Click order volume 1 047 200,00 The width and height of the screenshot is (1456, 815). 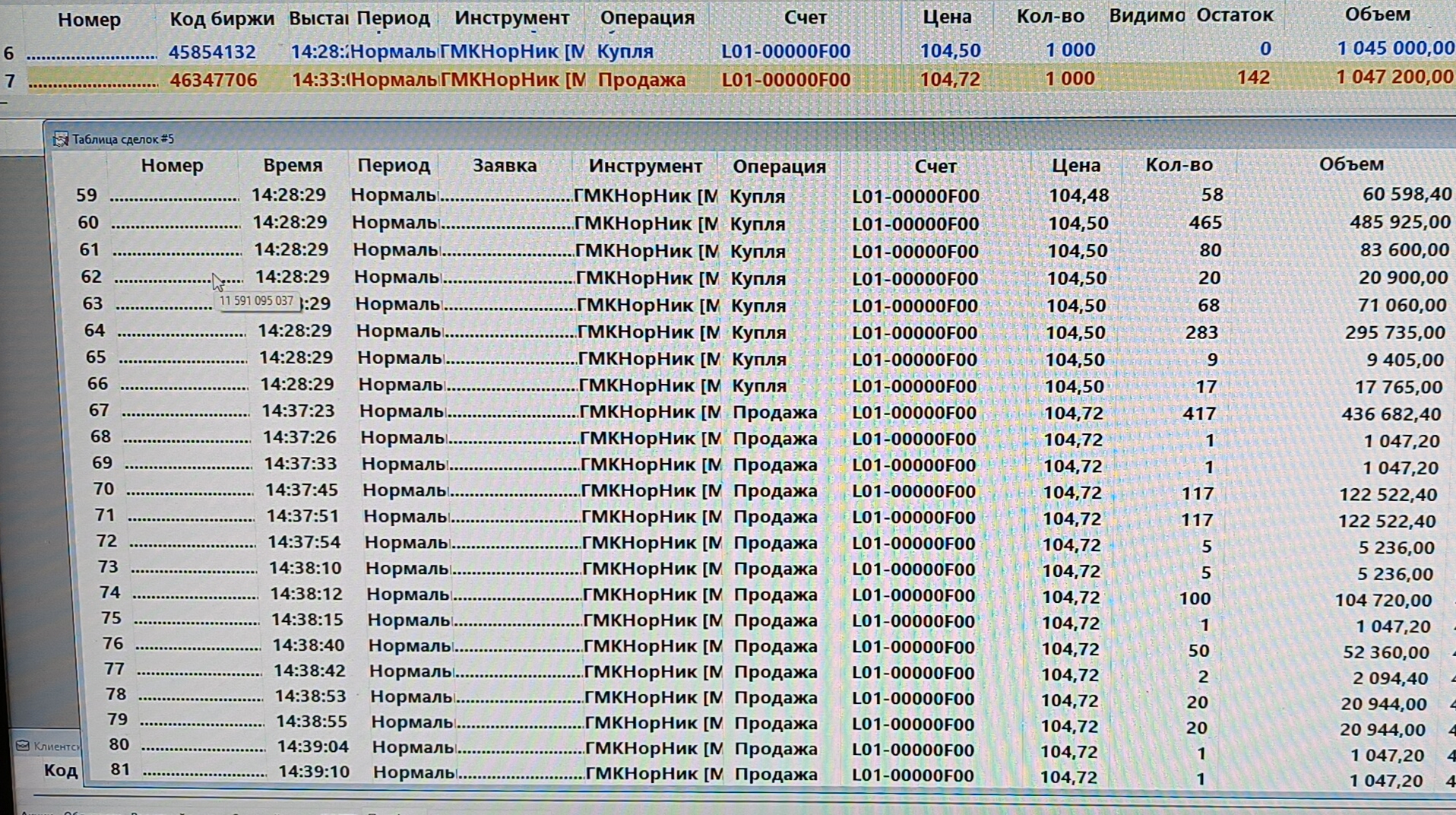pyautogui.click(x=1394, y=77)
